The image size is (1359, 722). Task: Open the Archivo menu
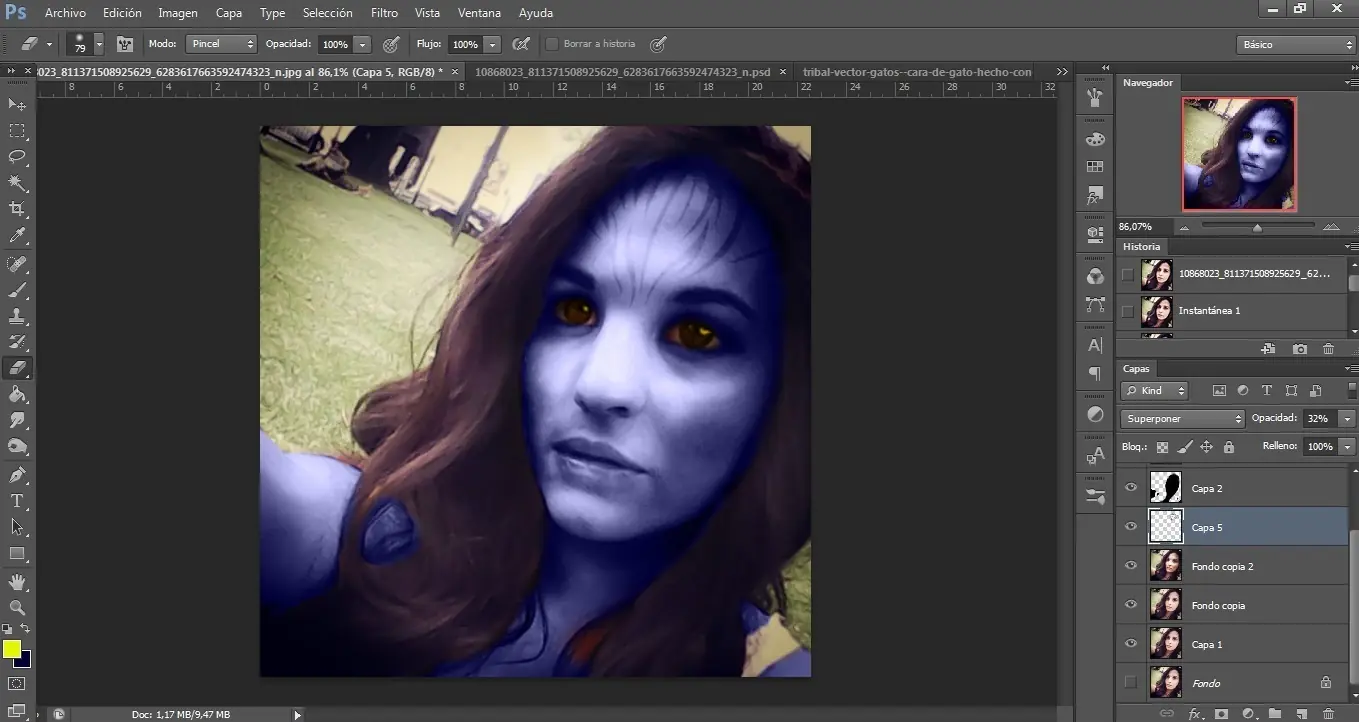click(65, 13)
